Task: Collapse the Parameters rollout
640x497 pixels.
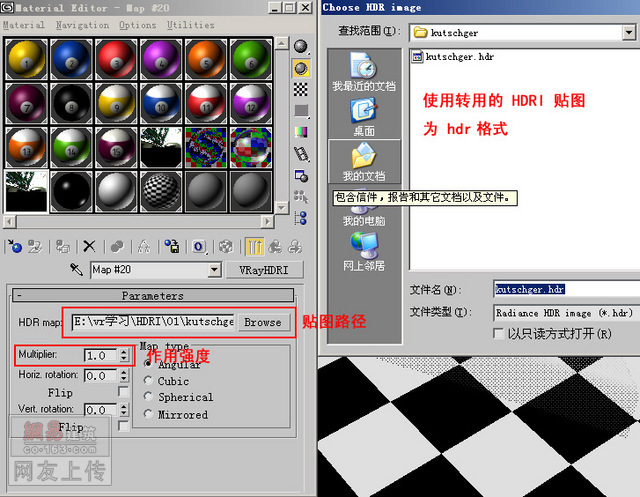Action: tap(153, 295)
